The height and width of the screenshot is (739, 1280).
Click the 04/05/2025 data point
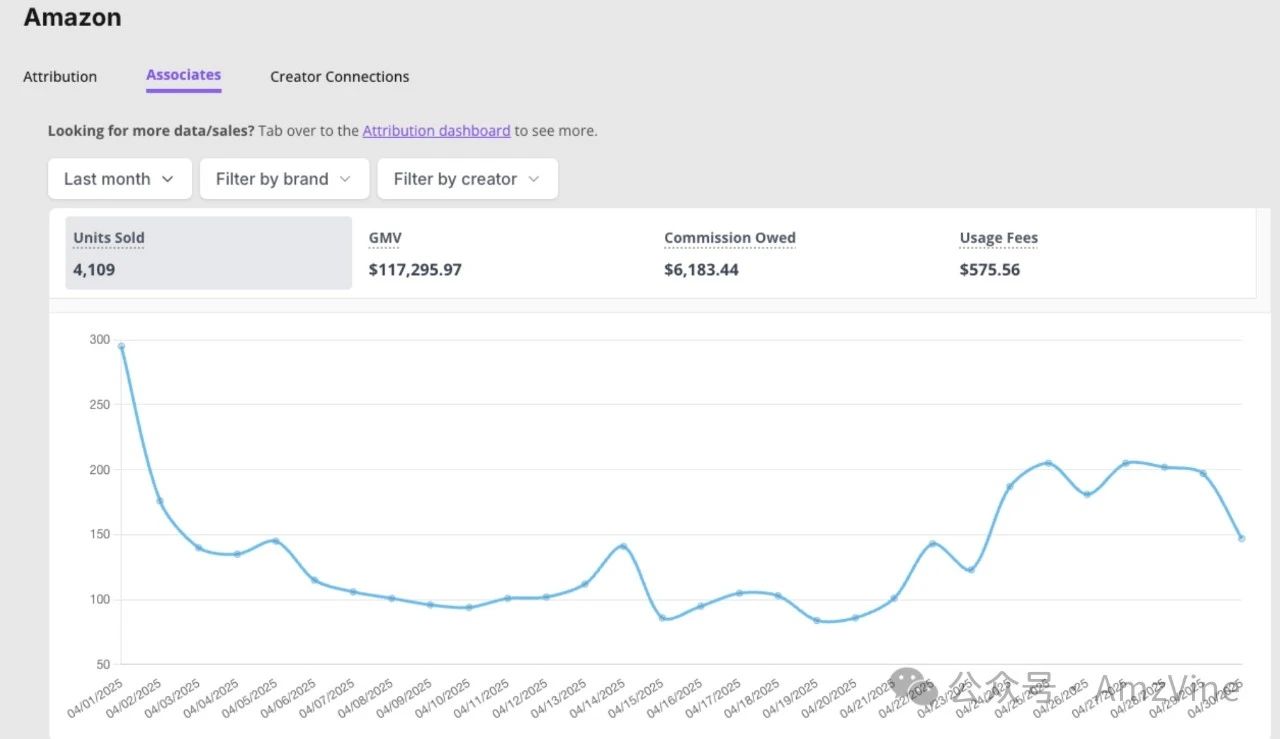pos(275,541)
